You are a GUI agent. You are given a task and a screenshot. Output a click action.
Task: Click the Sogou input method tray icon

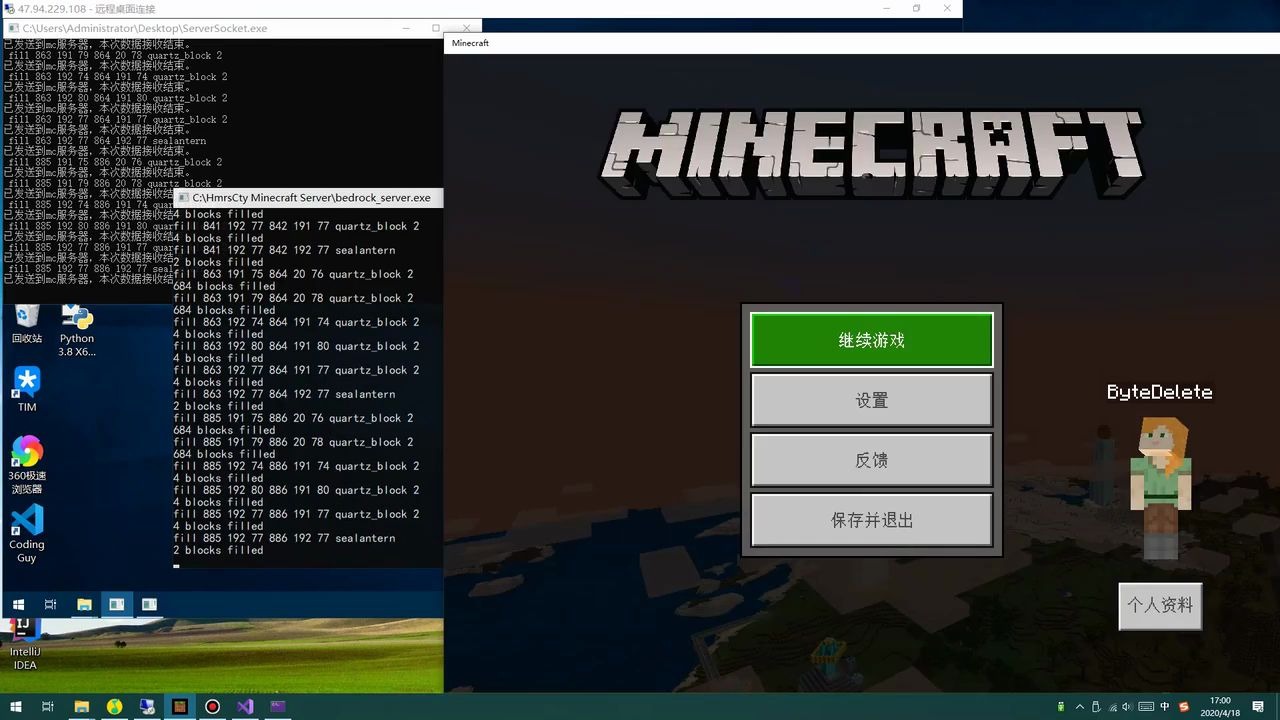[1184, 707]
